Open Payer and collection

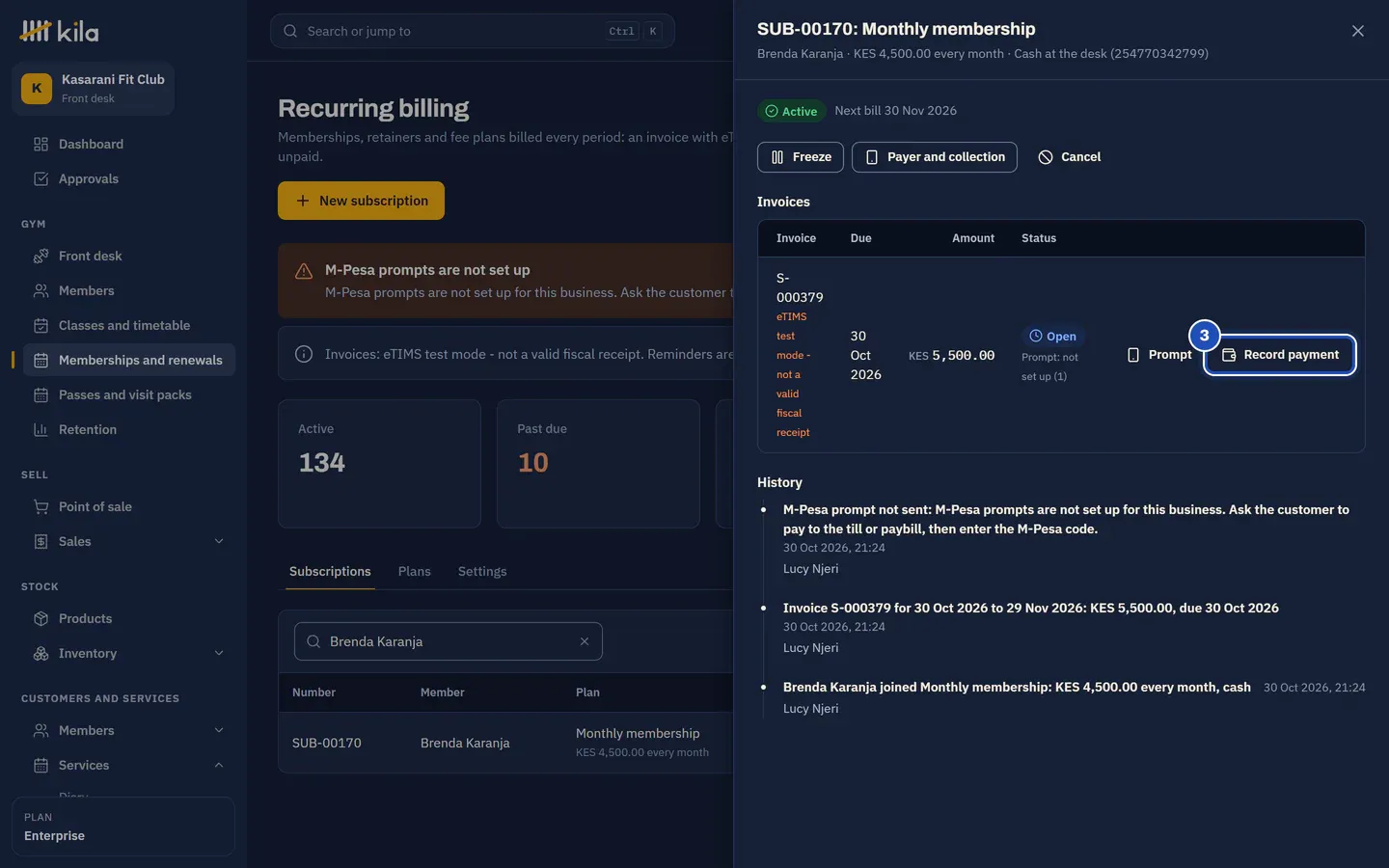pos(935,157)
